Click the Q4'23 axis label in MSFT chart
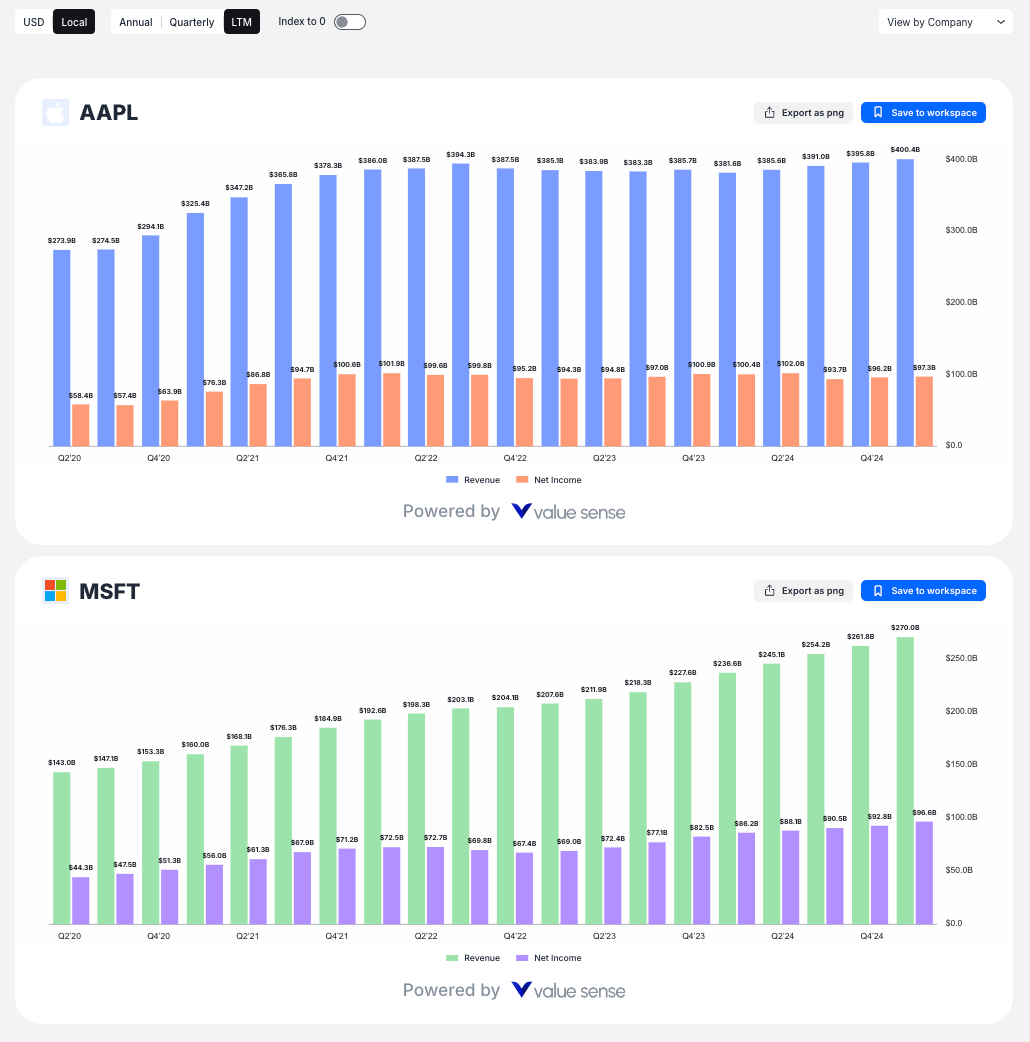 693,936
